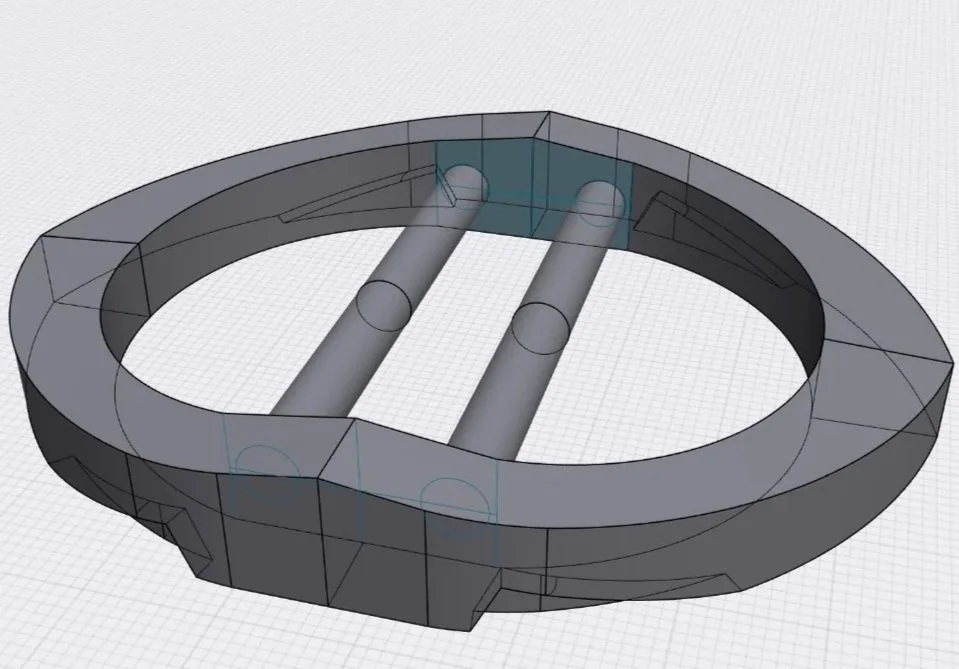Select the right cylindrical rod of the model
Viewport: 959px width, 669px height.
(538, 318)
